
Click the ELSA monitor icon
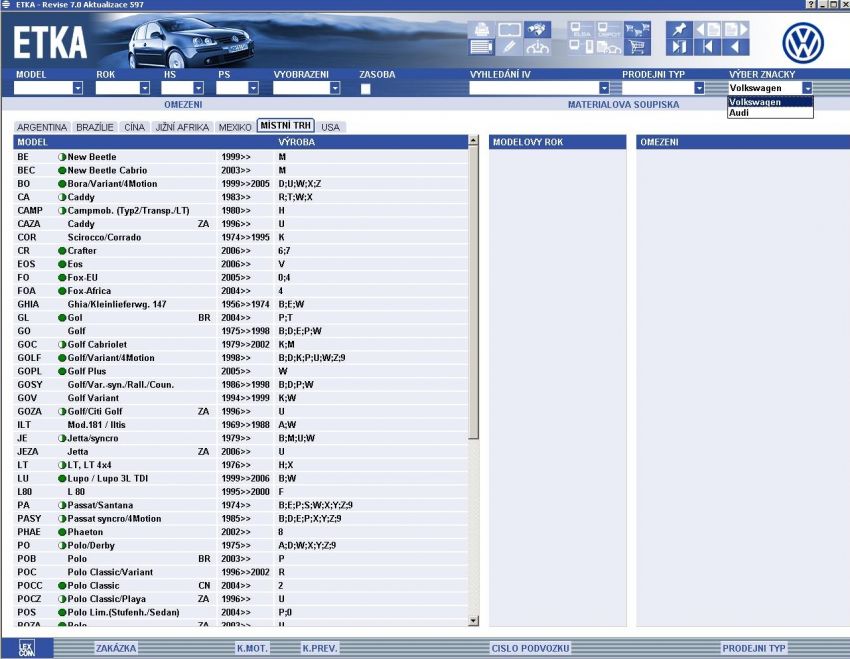tap(581, 29)
